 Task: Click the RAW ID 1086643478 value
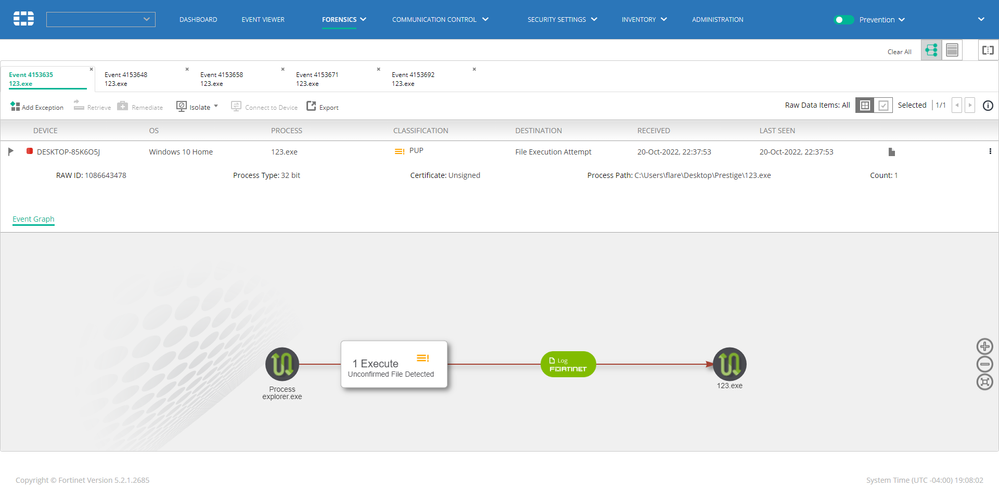pos(105,175)
